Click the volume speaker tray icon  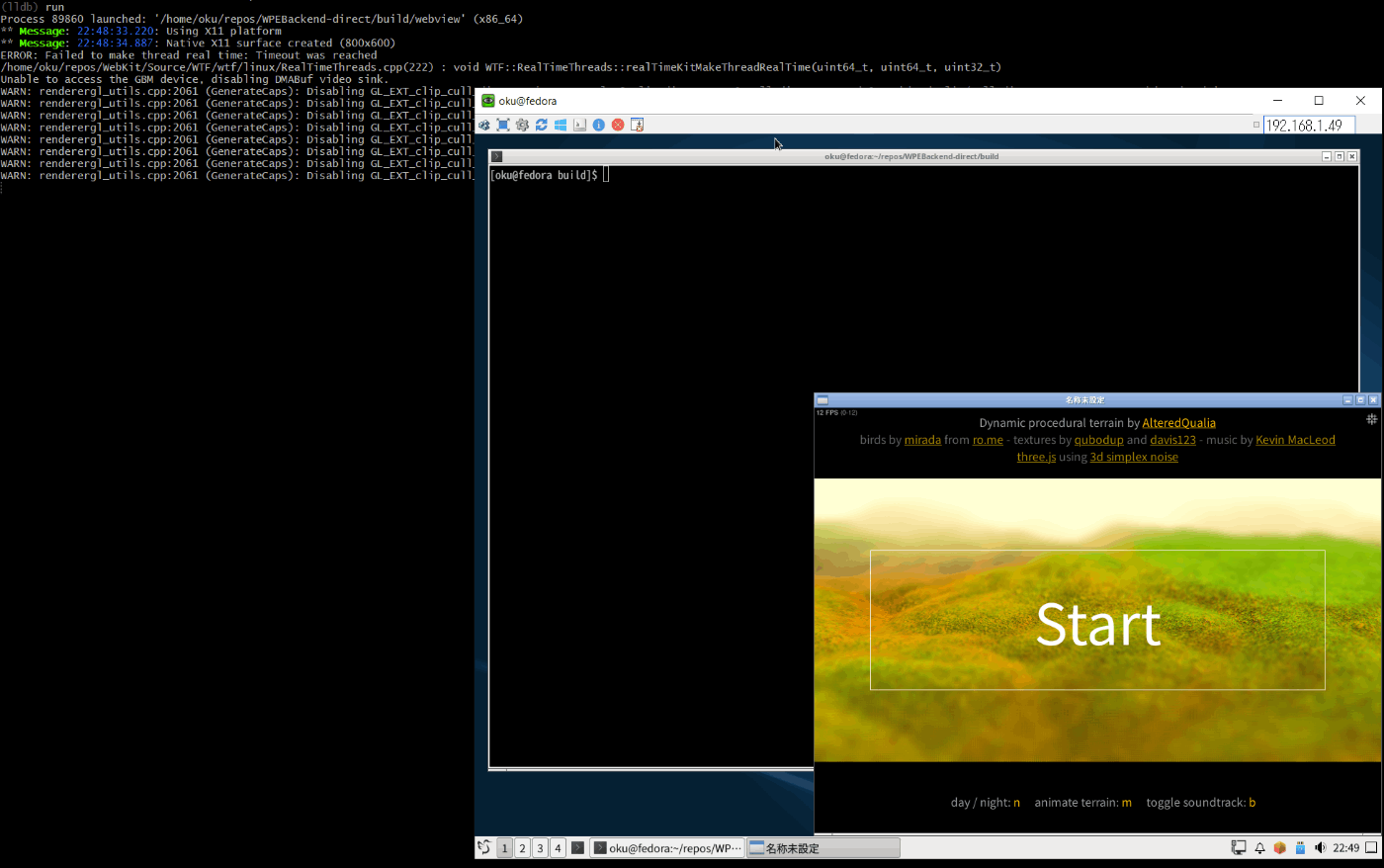point(1320,847)
